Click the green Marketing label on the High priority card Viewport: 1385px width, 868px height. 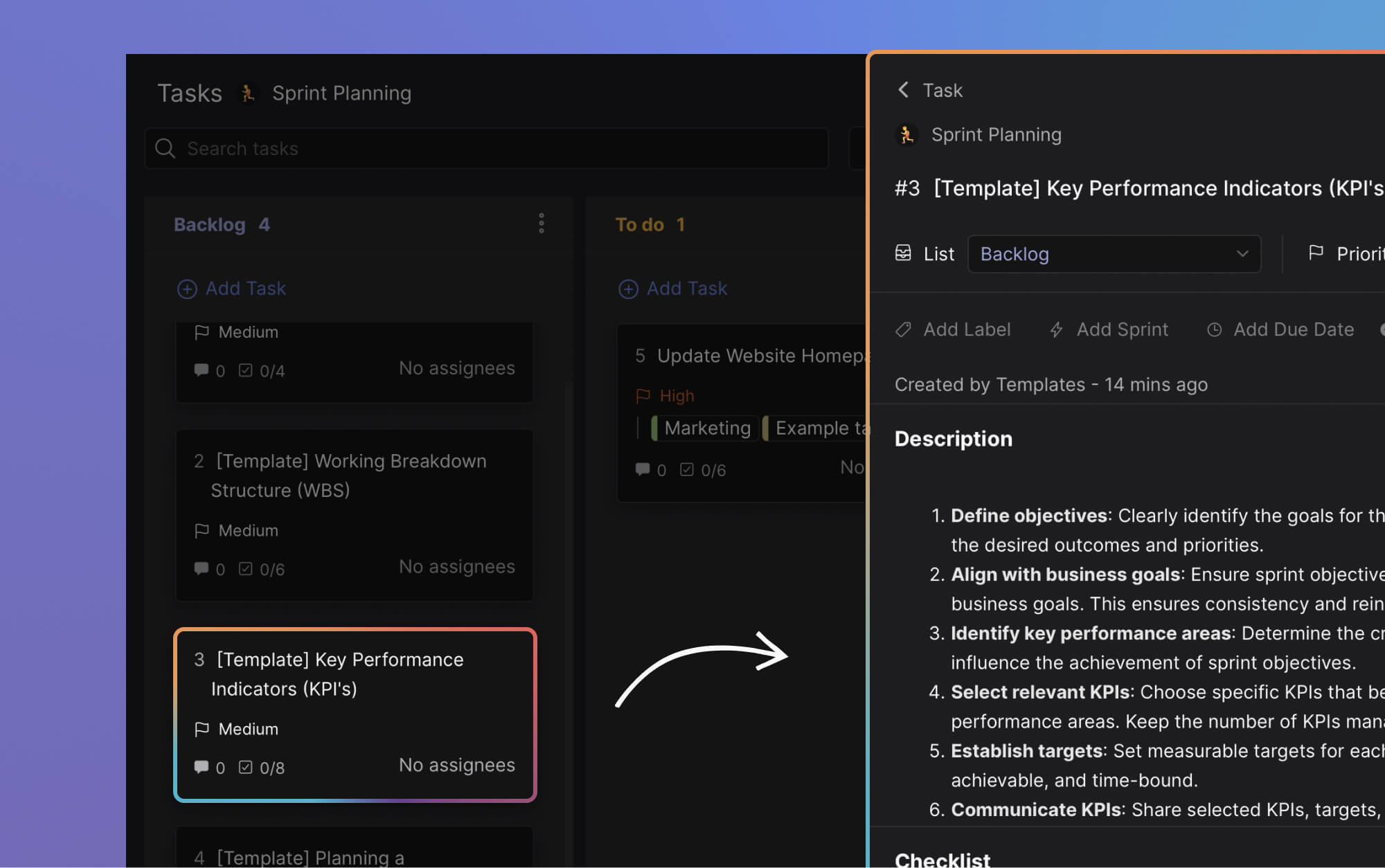point(704,428)
